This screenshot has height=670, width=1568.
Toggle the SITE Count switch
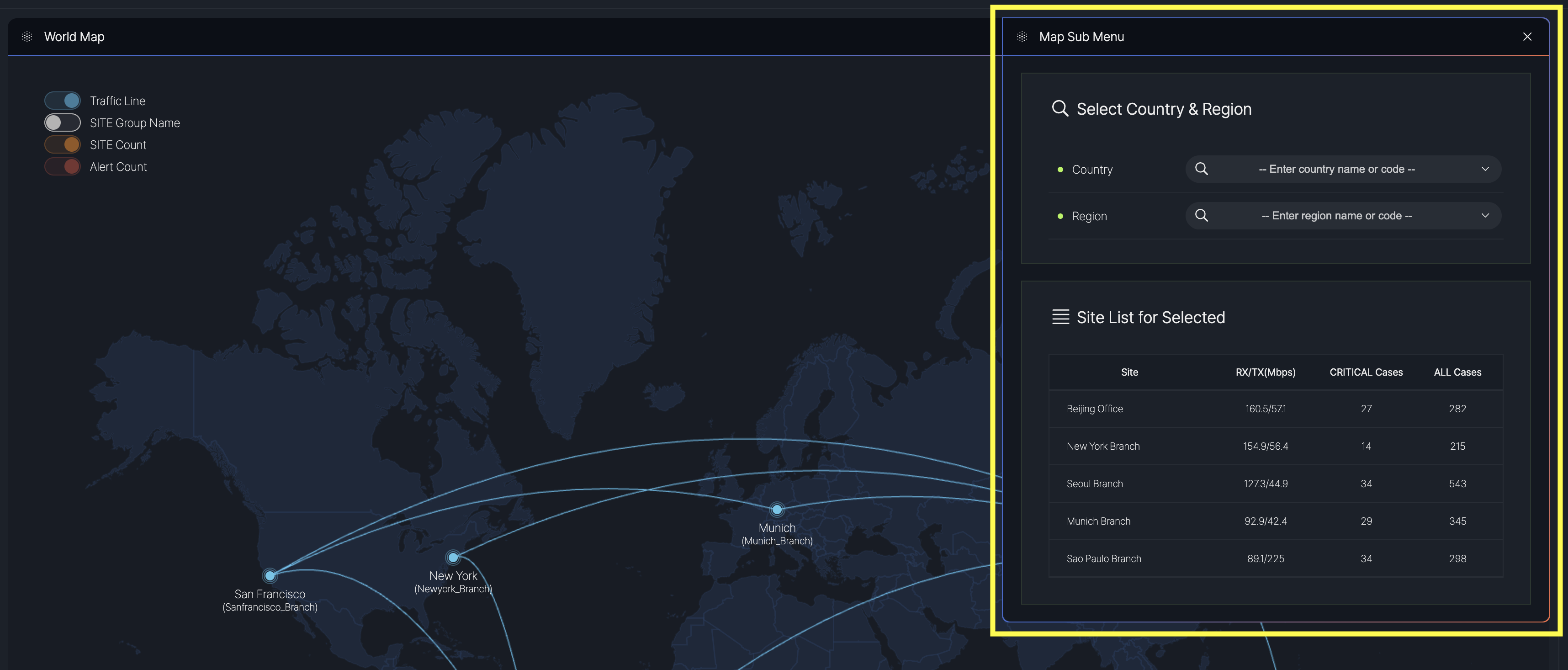(62, 144)
